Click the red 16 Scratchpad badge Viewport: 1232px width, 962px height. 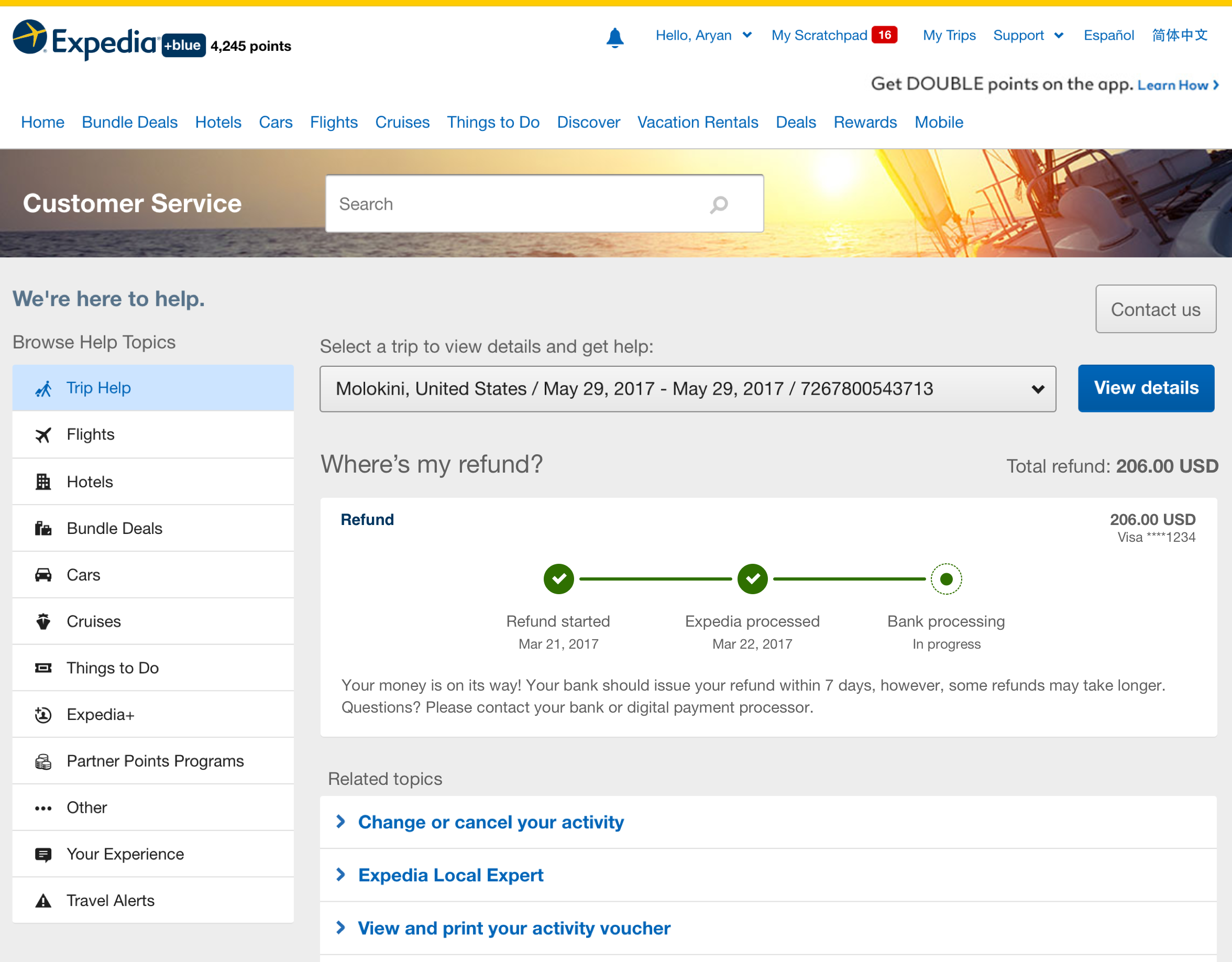click(x=885, y=35)
